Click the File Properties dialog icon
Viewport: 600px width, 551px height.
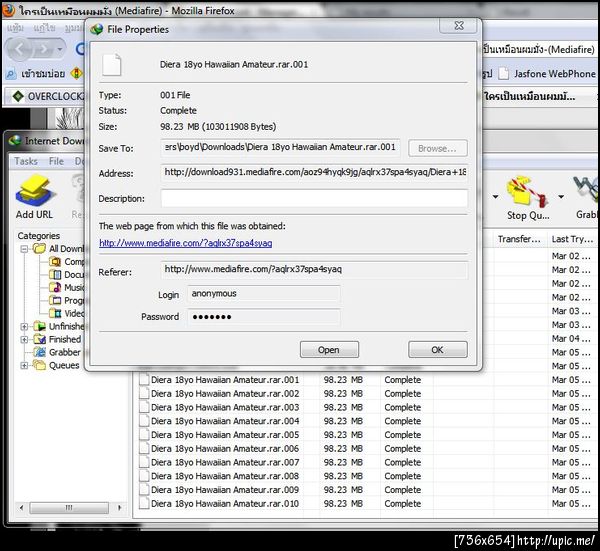coord(97,29)
